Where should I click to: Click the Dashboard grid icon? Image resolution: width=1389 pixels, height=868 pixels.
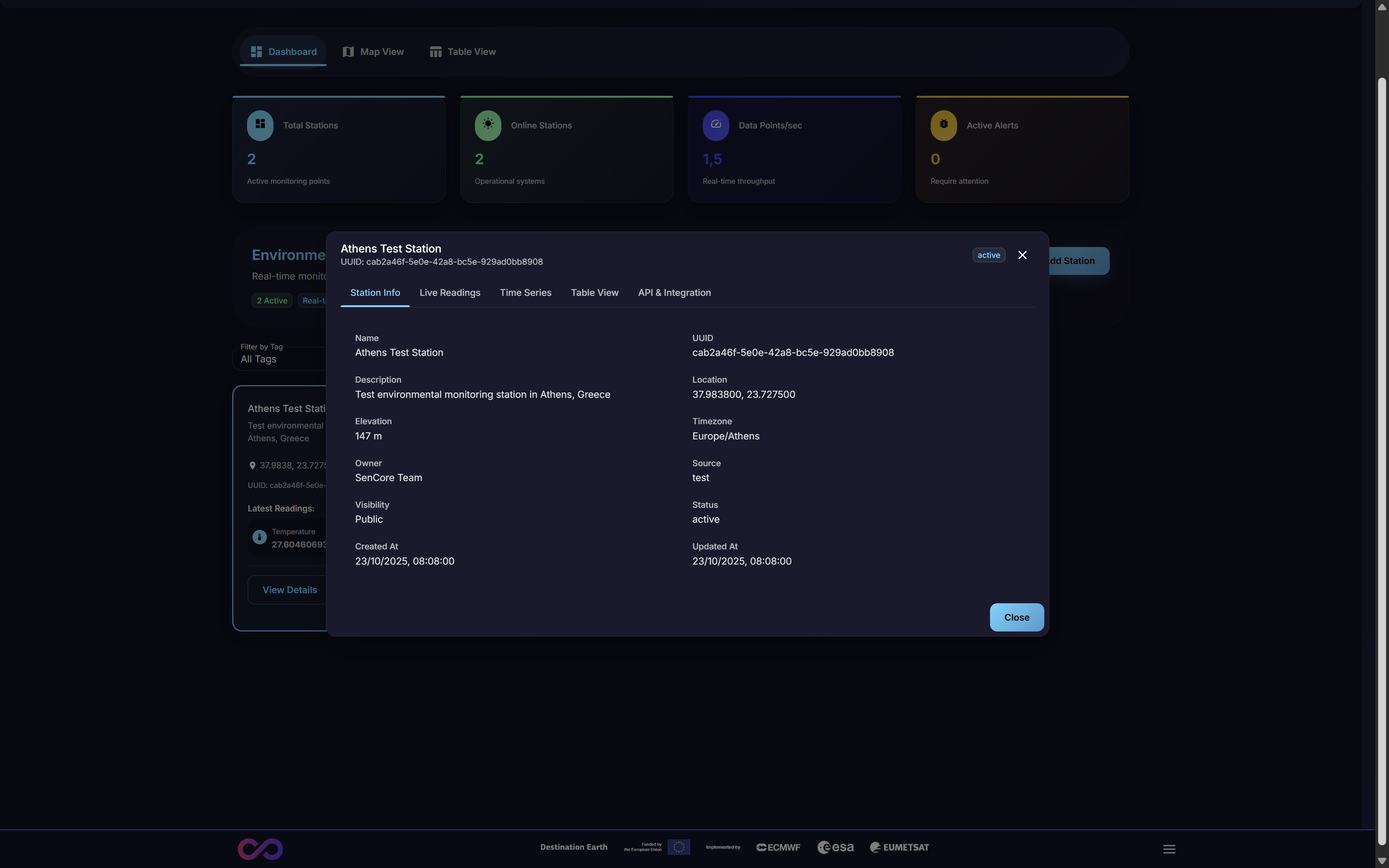256,52
